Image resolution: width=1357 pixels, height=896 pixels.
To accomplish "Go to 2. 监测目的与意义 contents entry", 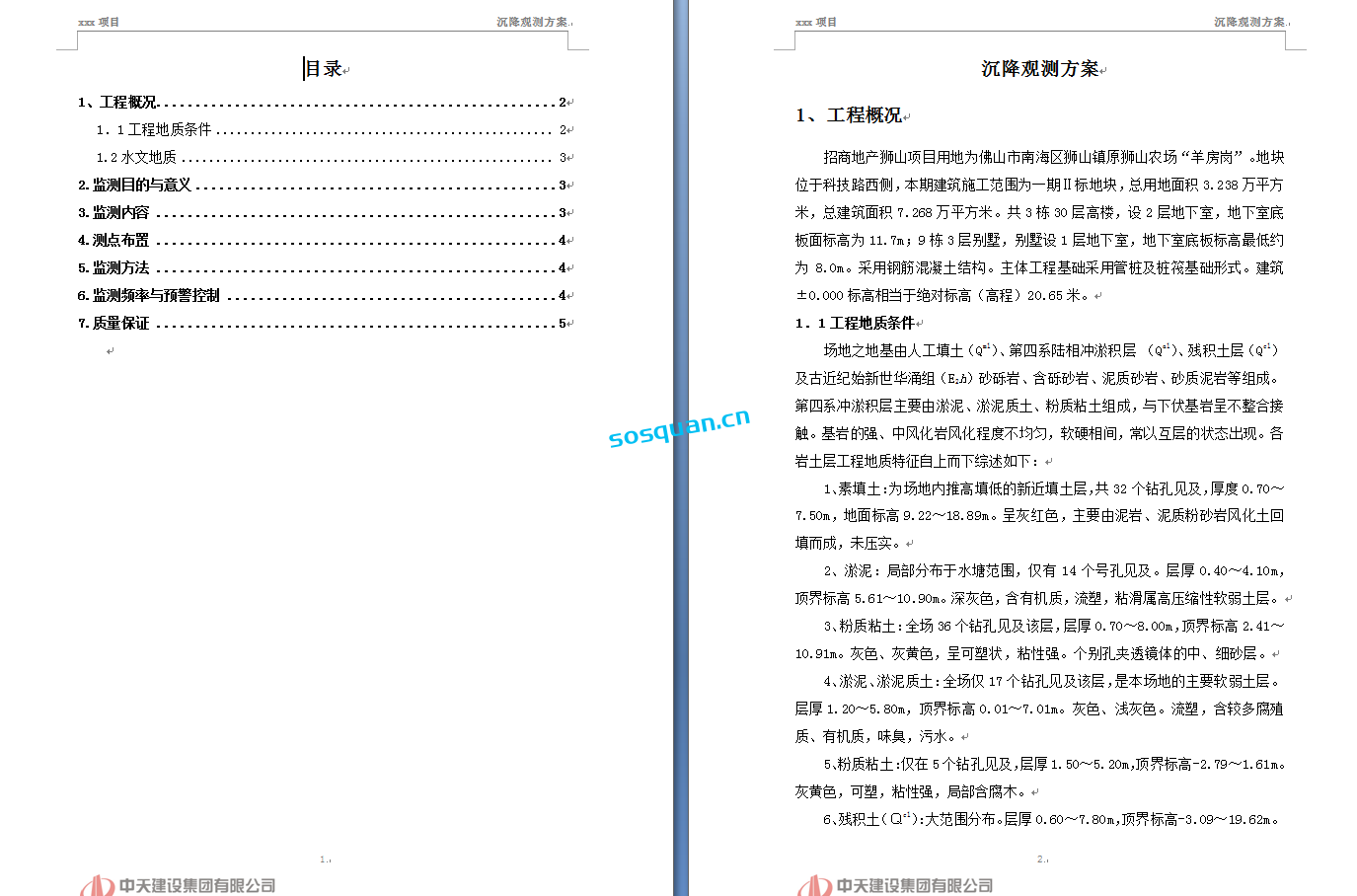I will tap(135, 186).
